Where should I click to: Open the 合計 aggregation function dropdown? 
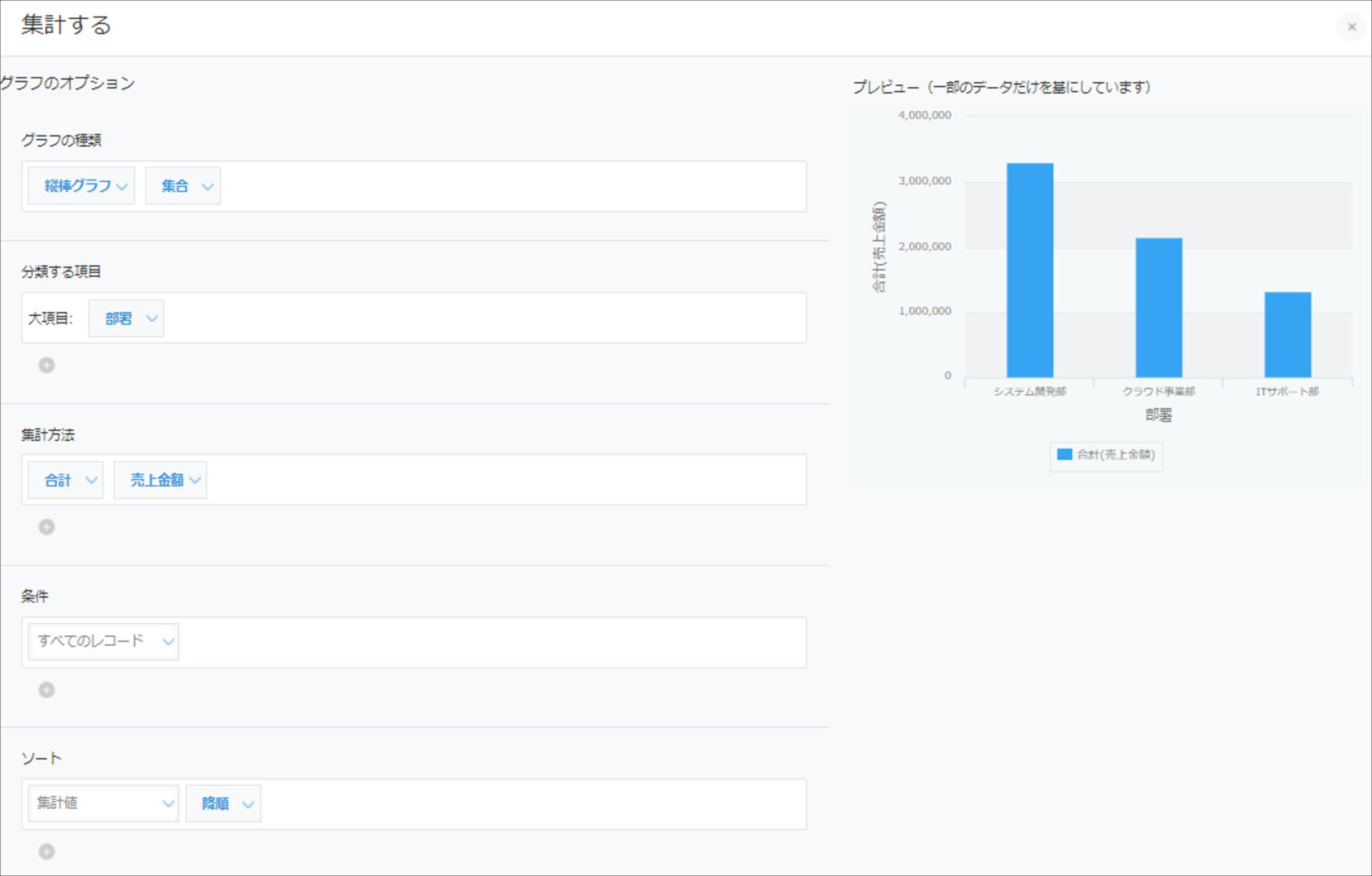click(x=66, y=480)
